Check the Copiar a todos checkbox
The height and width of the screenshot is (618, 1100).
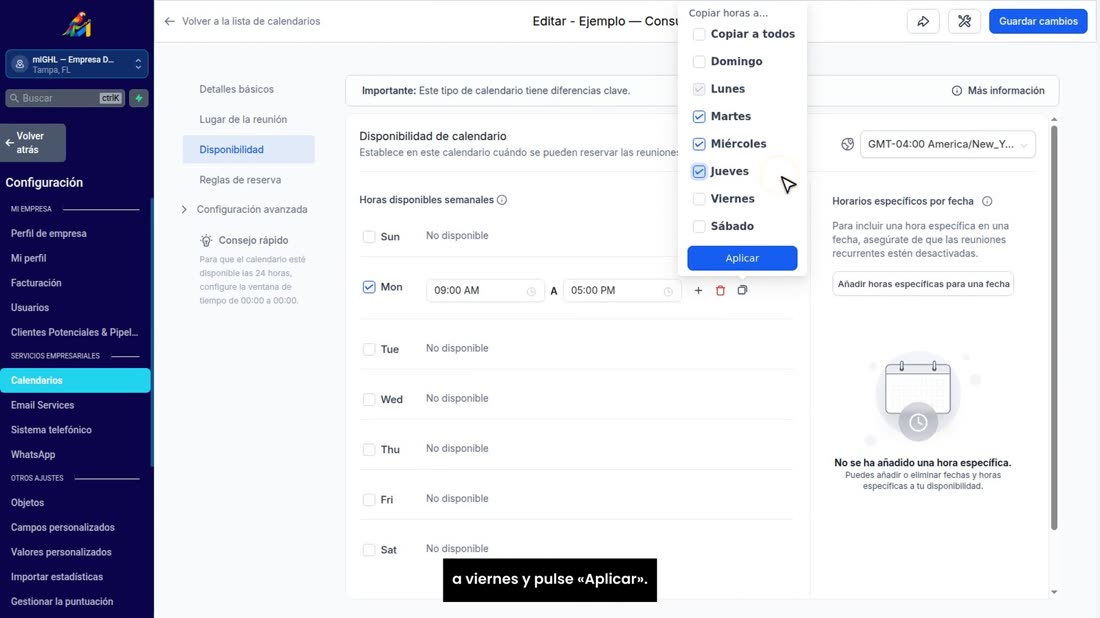pyautogui.click(x=699, y=34)
